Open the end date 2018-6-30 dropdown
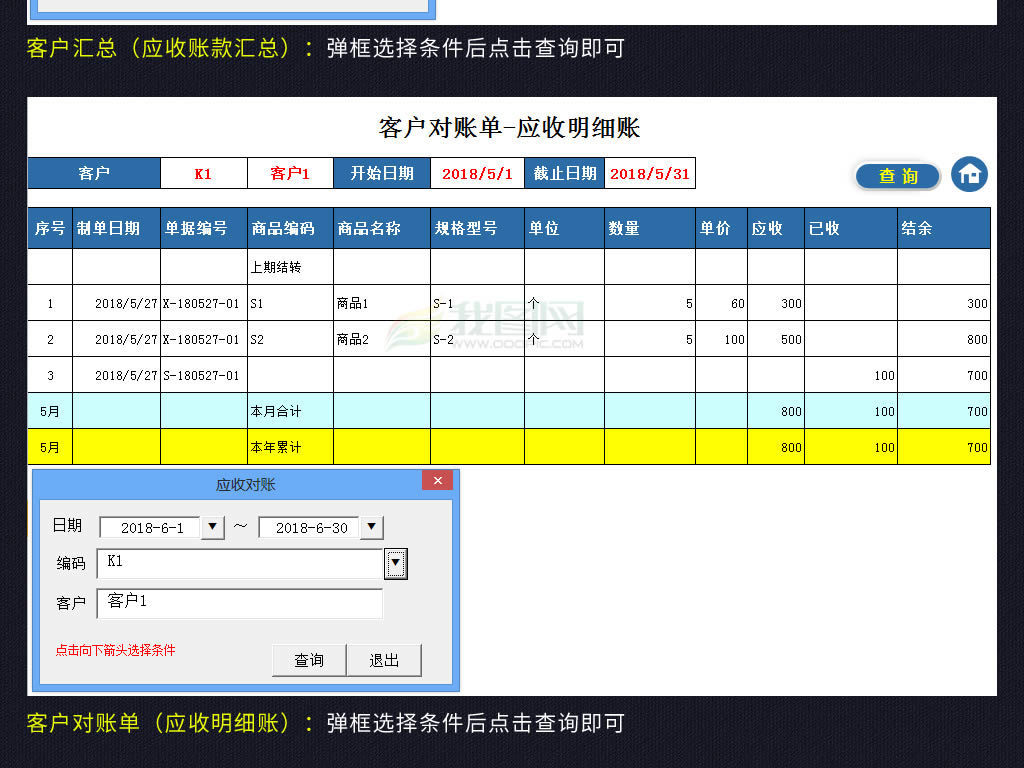Screen dimensions: 1024x768 point(371,527)
